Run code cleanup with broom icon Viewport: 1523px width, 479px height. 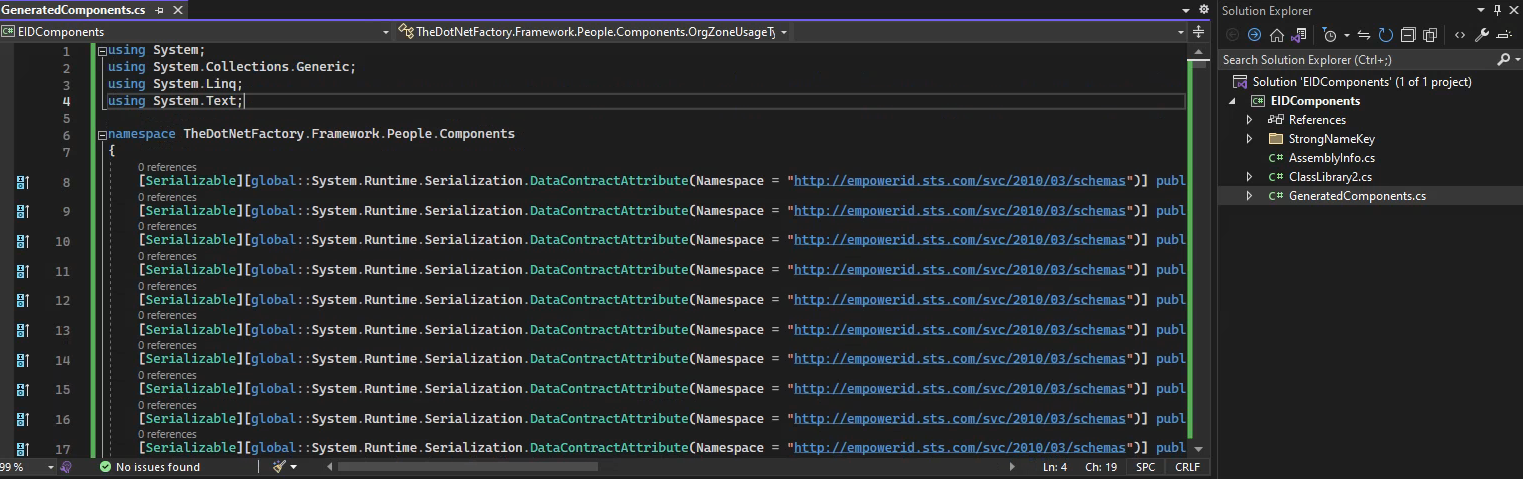(281, 467)
